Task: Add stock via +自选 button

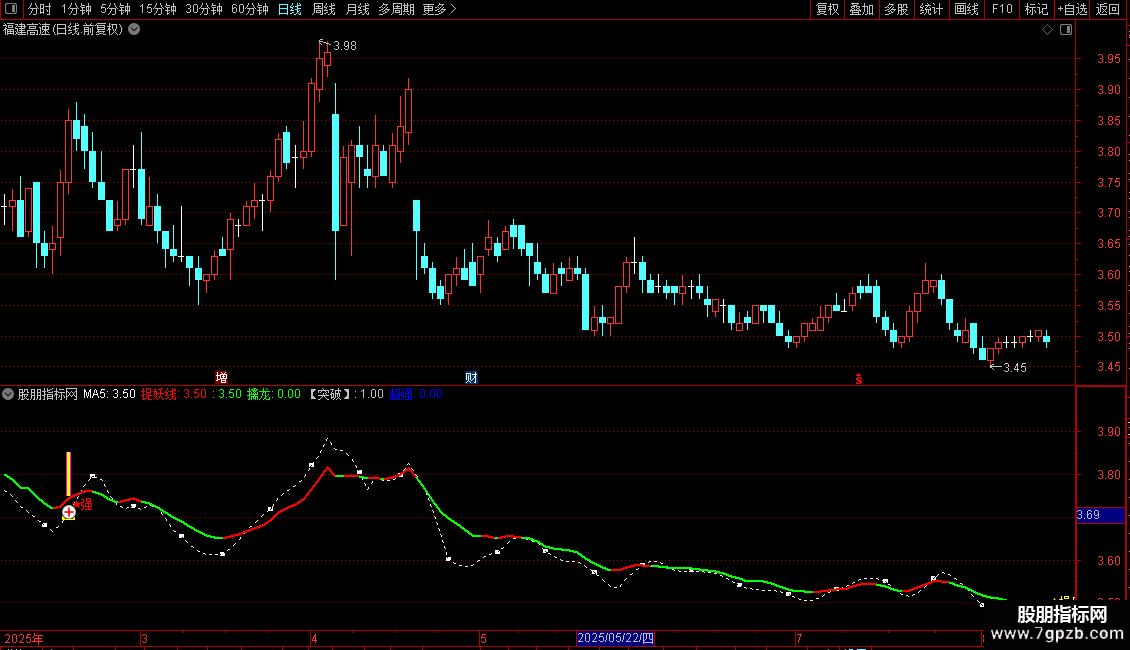Action: click(x=1072, y=9)
